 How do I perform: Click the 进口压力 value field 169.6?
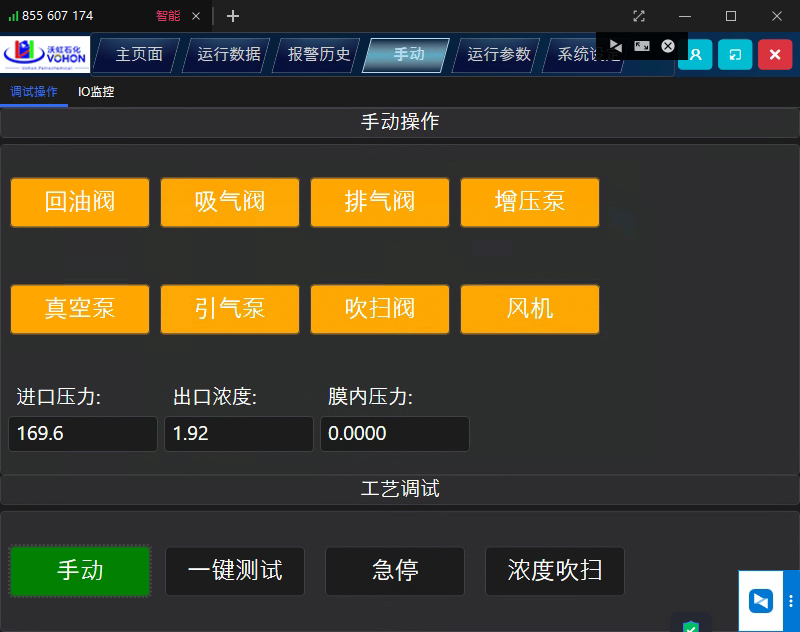[x=83, y=434]
